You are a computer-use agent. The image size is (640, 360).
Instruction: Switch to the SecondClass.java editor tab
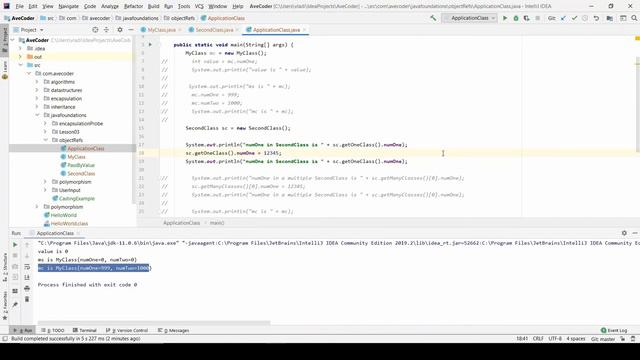click(214, 30)
